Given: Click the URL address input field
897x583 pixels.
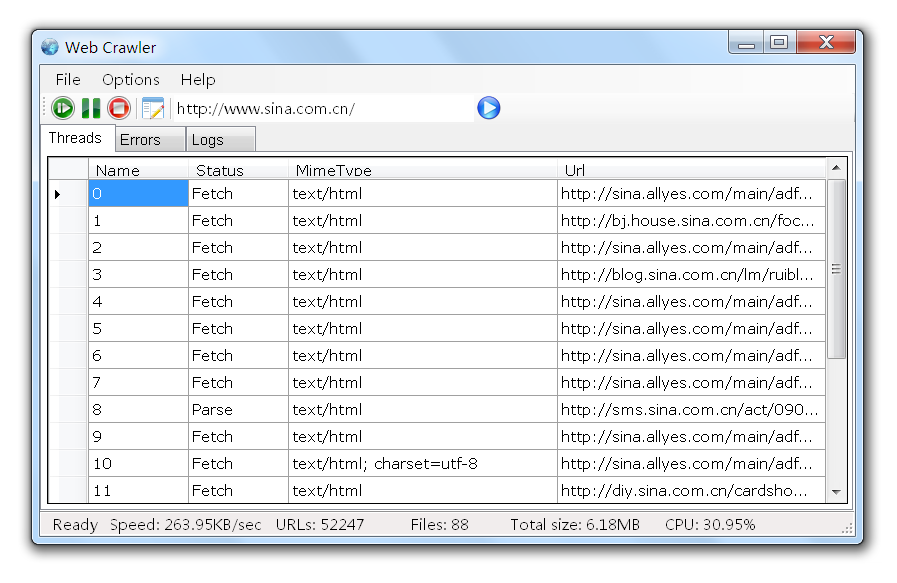Looking at the screenshot, I should click(320, 109).
